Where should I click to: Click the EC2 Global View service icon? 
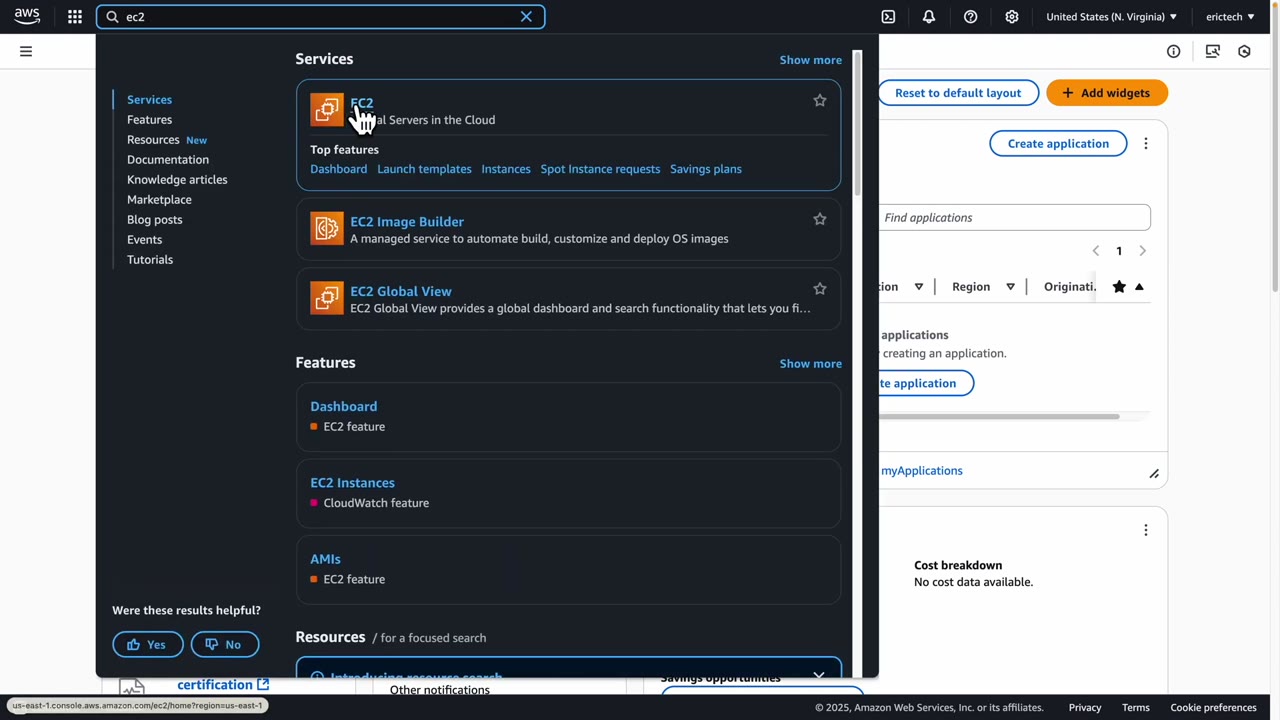326,298
